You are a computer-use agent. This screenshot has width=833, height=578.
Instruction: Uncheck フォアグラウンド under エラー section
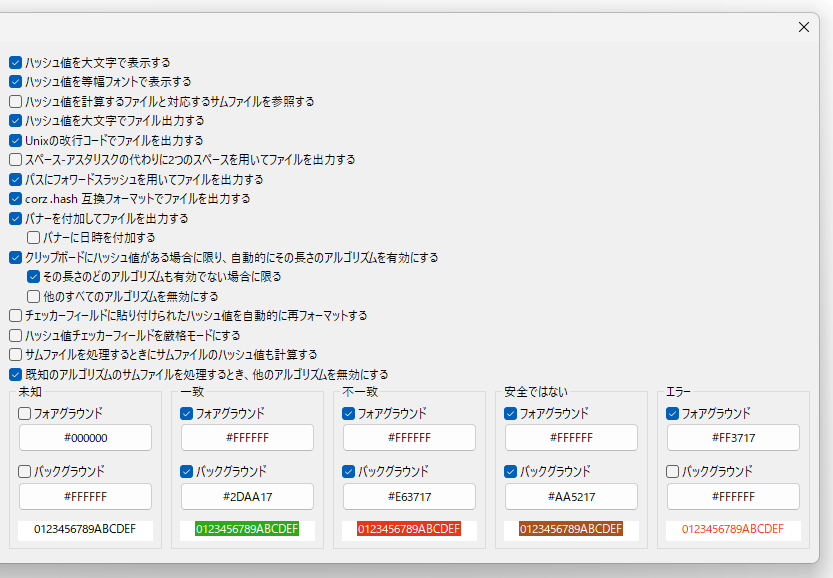[x=673, y=412]
